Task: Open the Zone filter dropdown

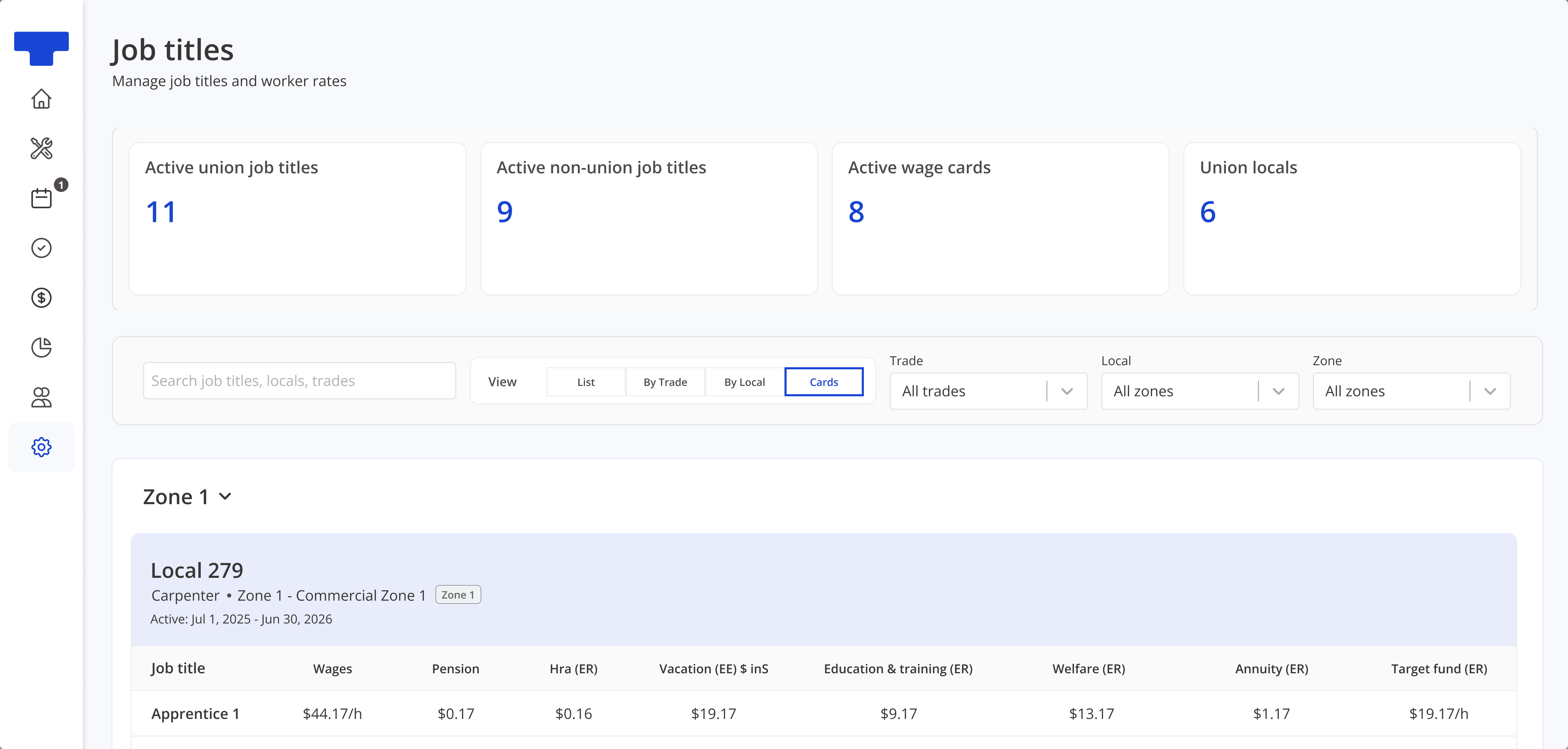Action: [1411, 391]
